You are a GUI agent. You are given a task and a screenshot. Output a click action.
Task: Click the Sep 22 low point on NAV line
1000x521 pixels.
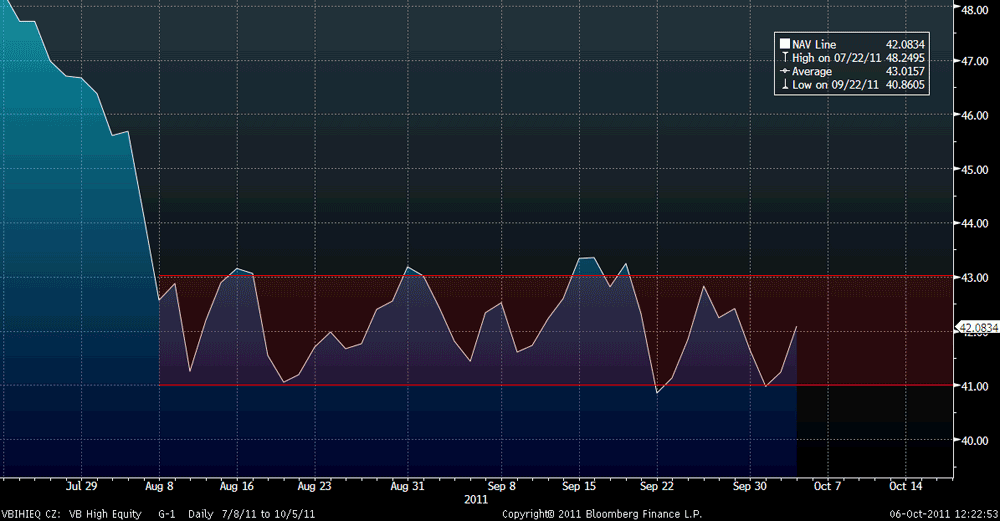[x=658, y=392]
